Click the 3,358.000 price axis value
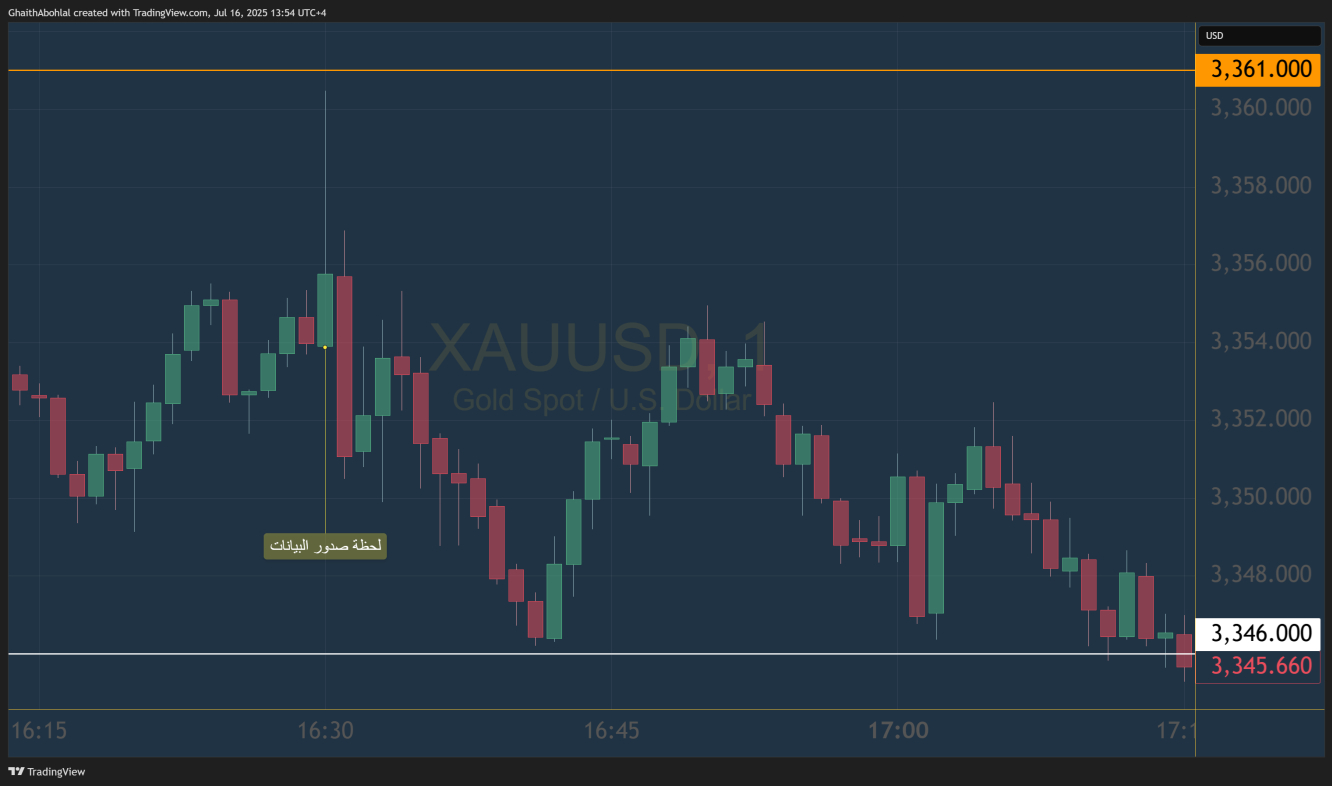 click(x=1261, y=186)
